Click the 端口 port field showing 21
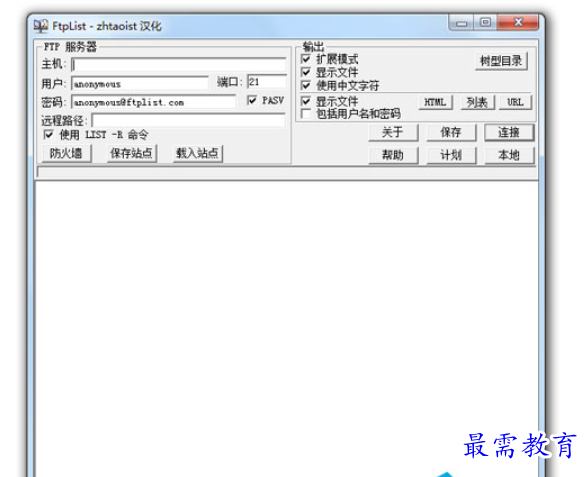585x477 pixels. click(x=267, y=82)
